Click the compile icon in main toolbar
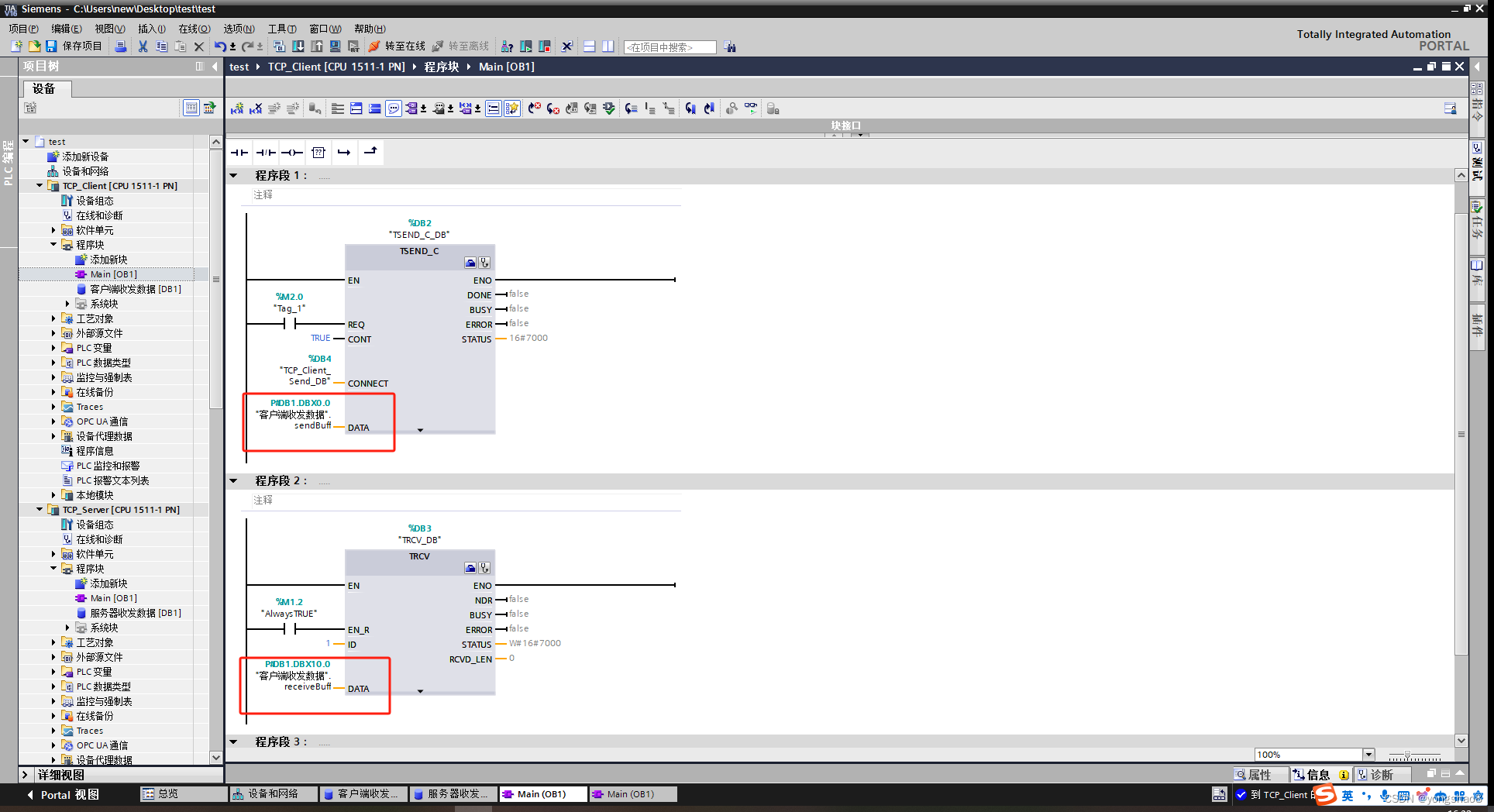The height and width of the screenshot is (812, 1494). pos(280,46)
